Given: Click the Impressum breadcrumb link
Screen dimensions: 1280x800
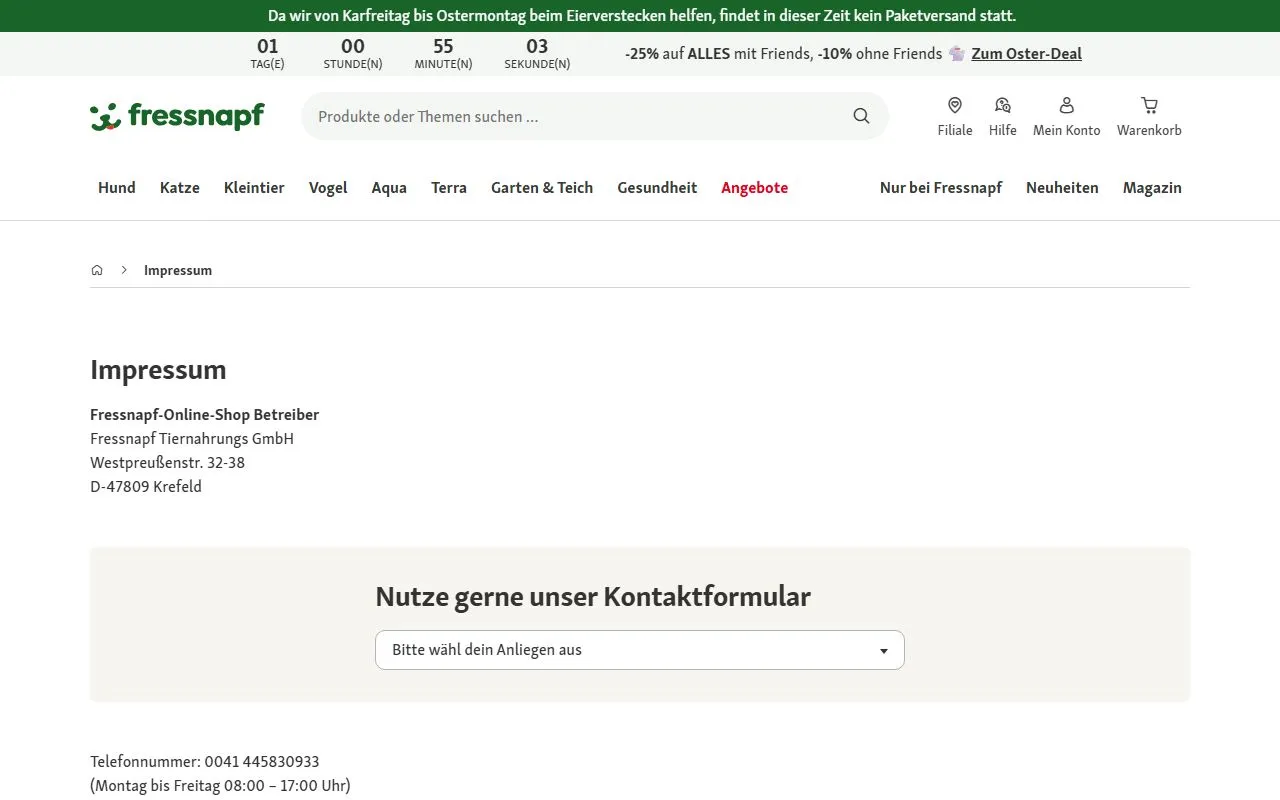Looking at the screenshot, I should click(178, 270).
